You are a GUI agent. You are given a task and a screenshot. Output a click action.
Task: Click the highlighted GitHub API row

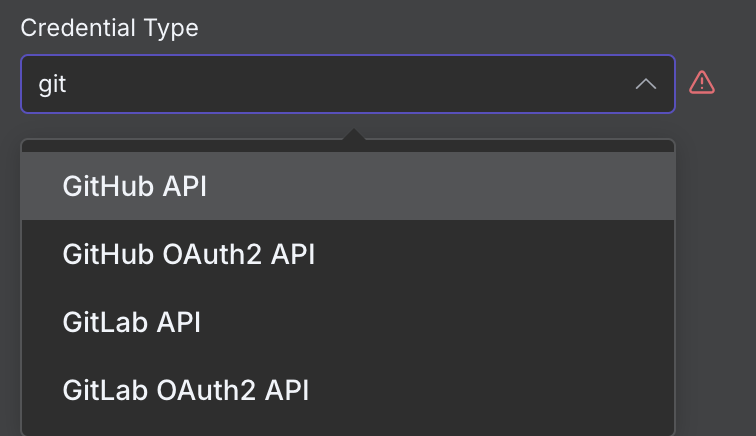tap(348, 186)
